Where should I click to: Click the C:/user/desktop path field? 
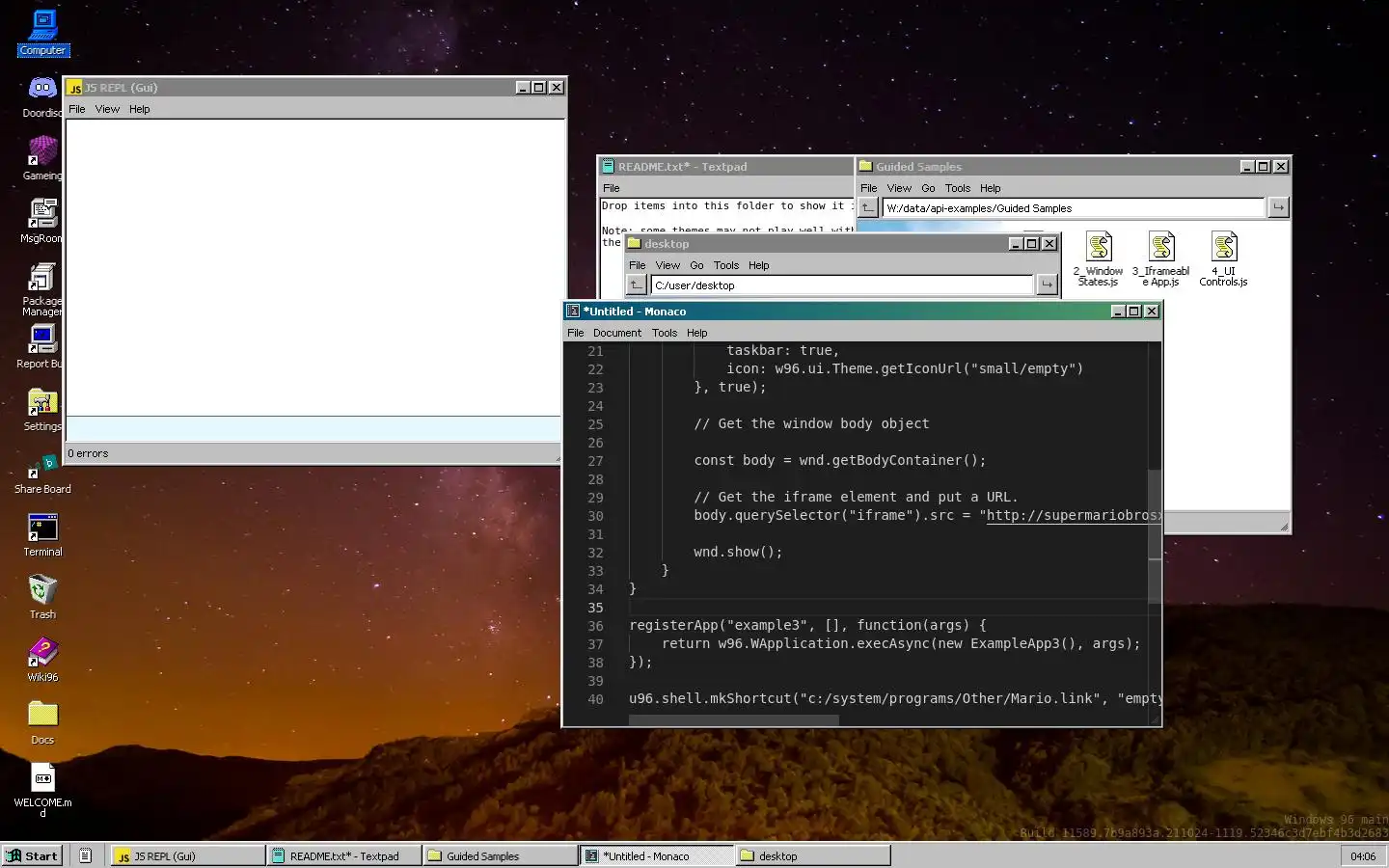[841, 285]
